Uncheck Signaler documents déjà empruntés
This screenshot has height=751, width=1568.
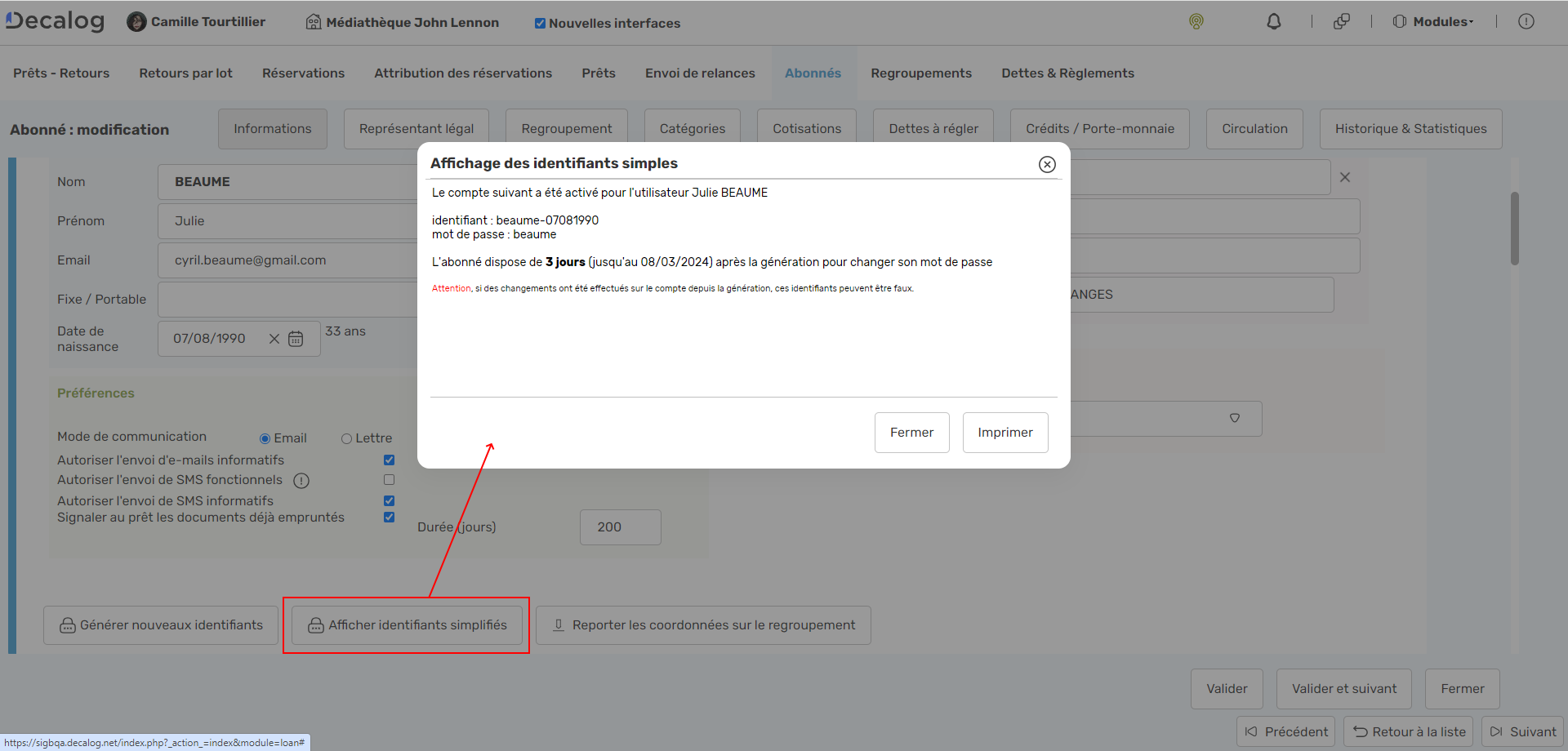[389, 518]
